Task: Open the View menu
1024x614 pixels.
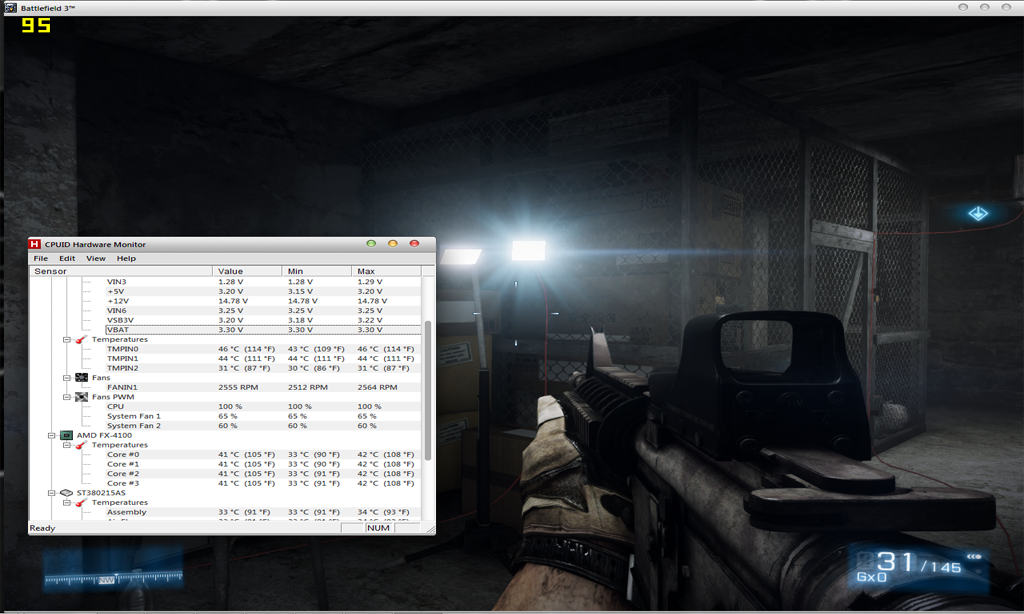Action: (x=95, y=258)
